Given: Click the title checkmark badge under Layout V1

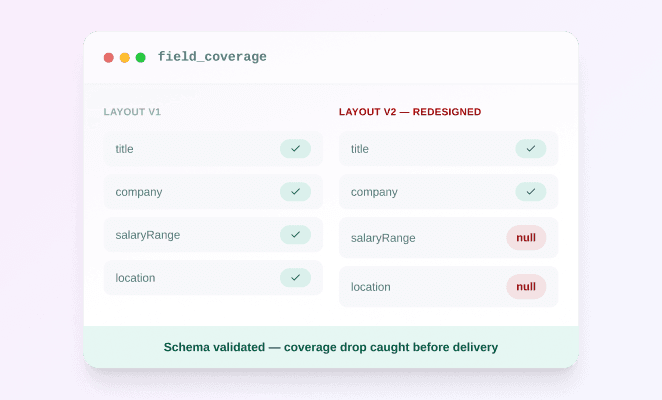Looking at the screenshot, I should [x=296, y=149].
